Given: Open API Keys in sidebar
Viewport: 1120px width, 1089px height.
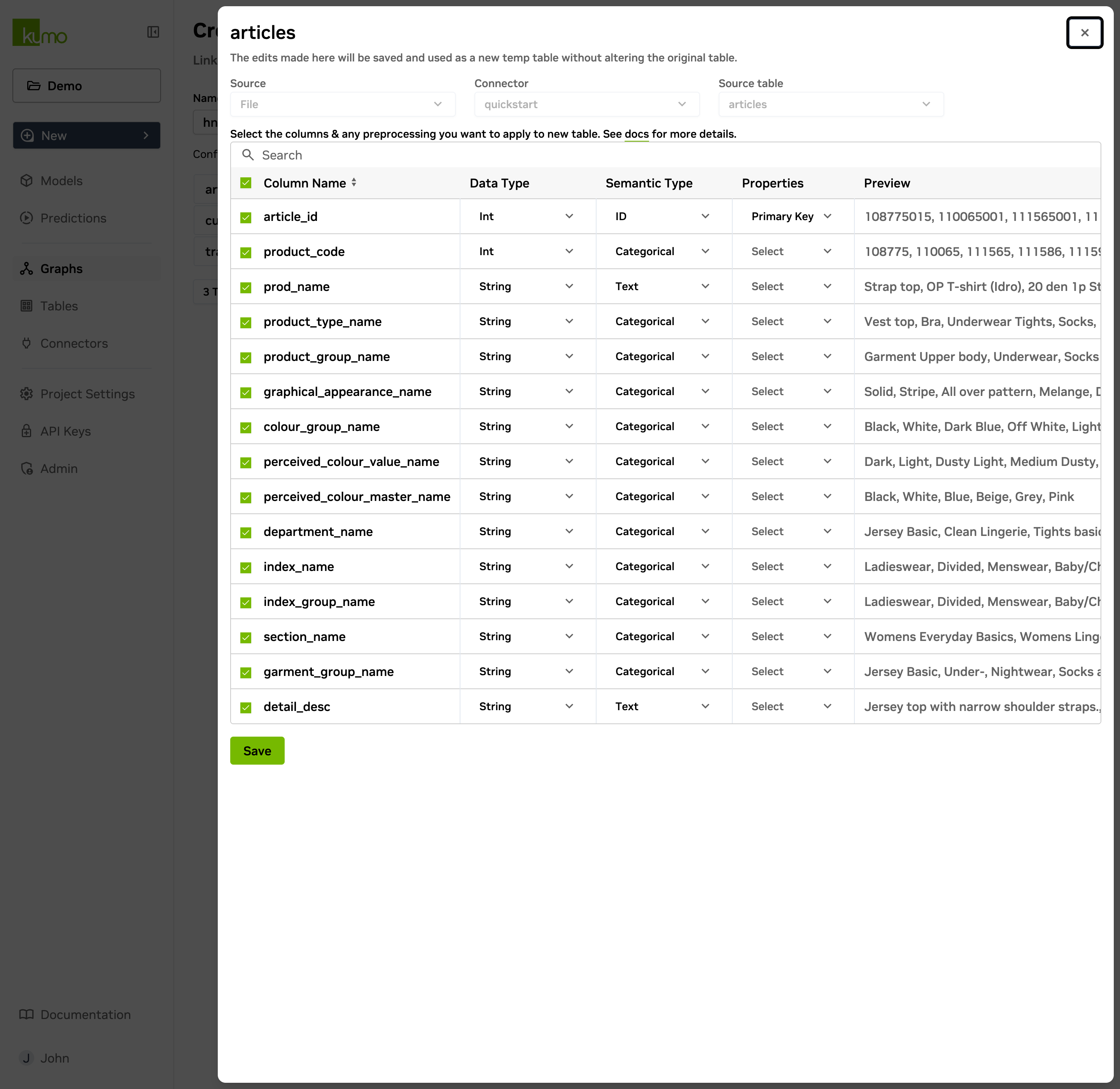Looking at the screenshot, I should point(86,431).
